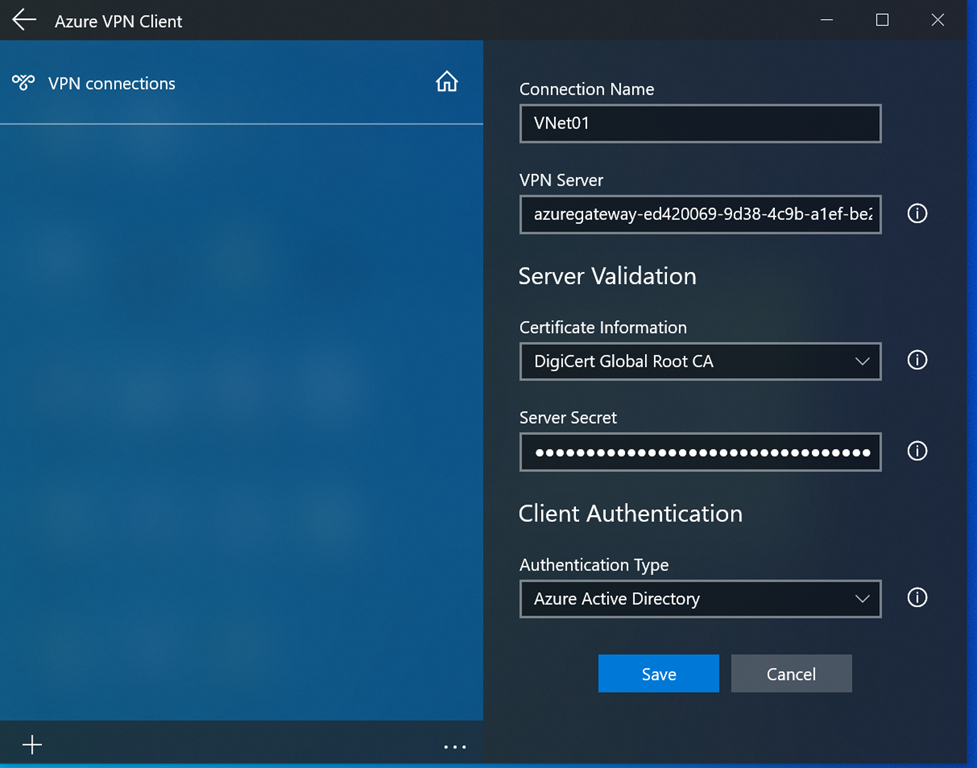Click the Server Secret password field
Screen dimensions: 977x768
click(x=700, y=452)
